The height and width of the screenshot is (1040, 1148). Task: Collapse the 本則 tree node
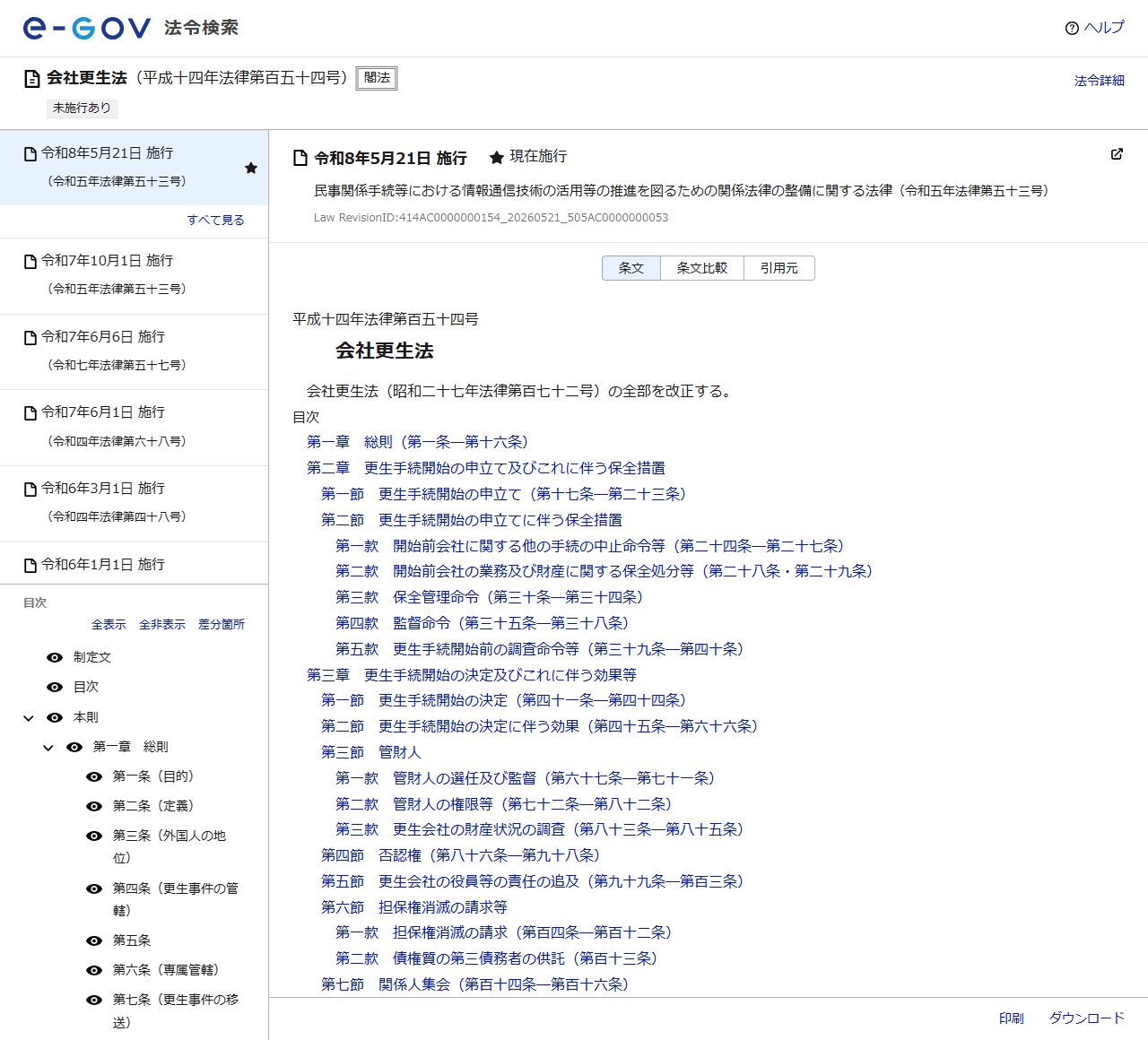point(29,718)
